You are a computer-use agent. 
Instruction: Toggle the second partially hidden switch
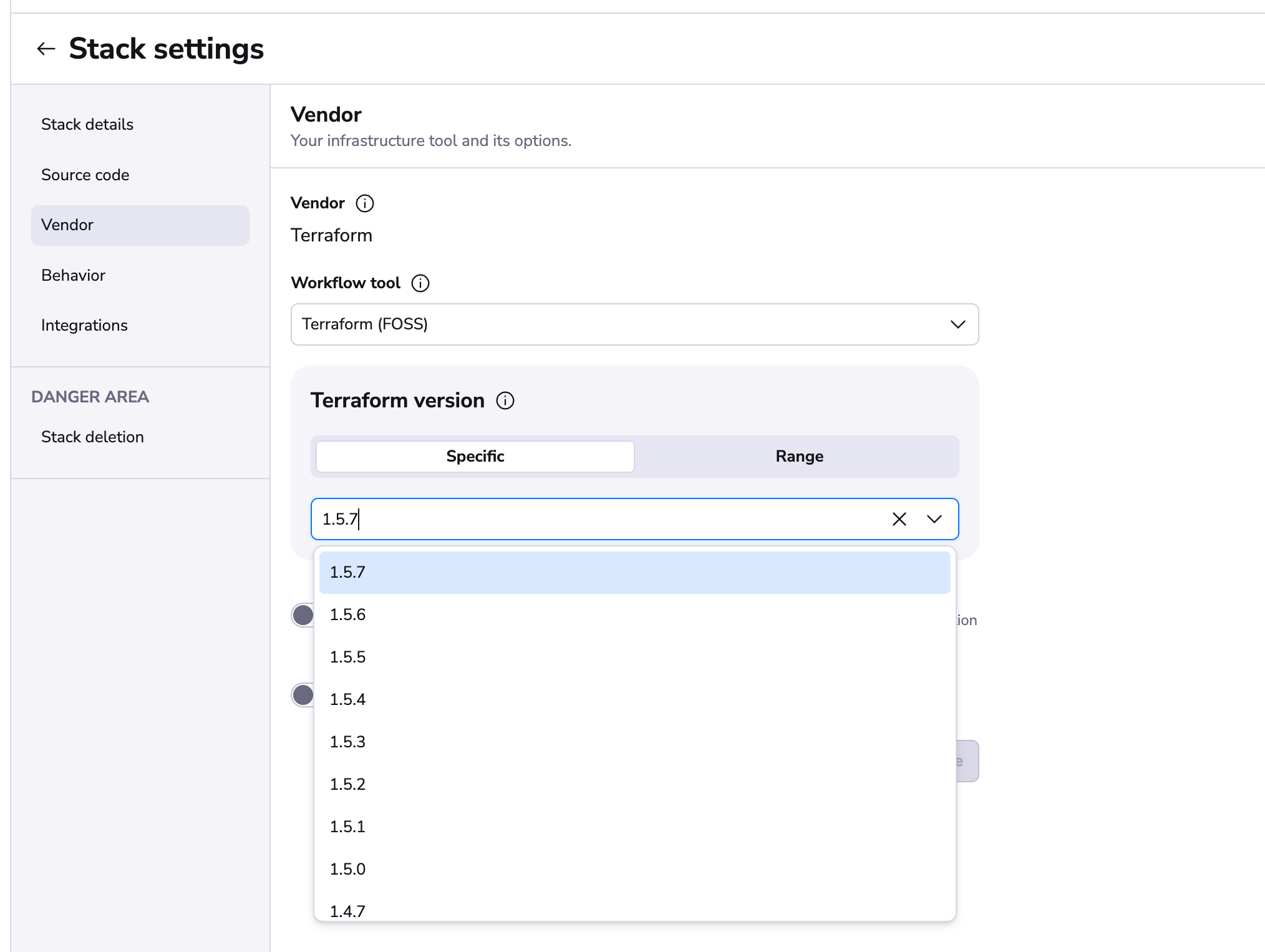click(x=303, y=695)
